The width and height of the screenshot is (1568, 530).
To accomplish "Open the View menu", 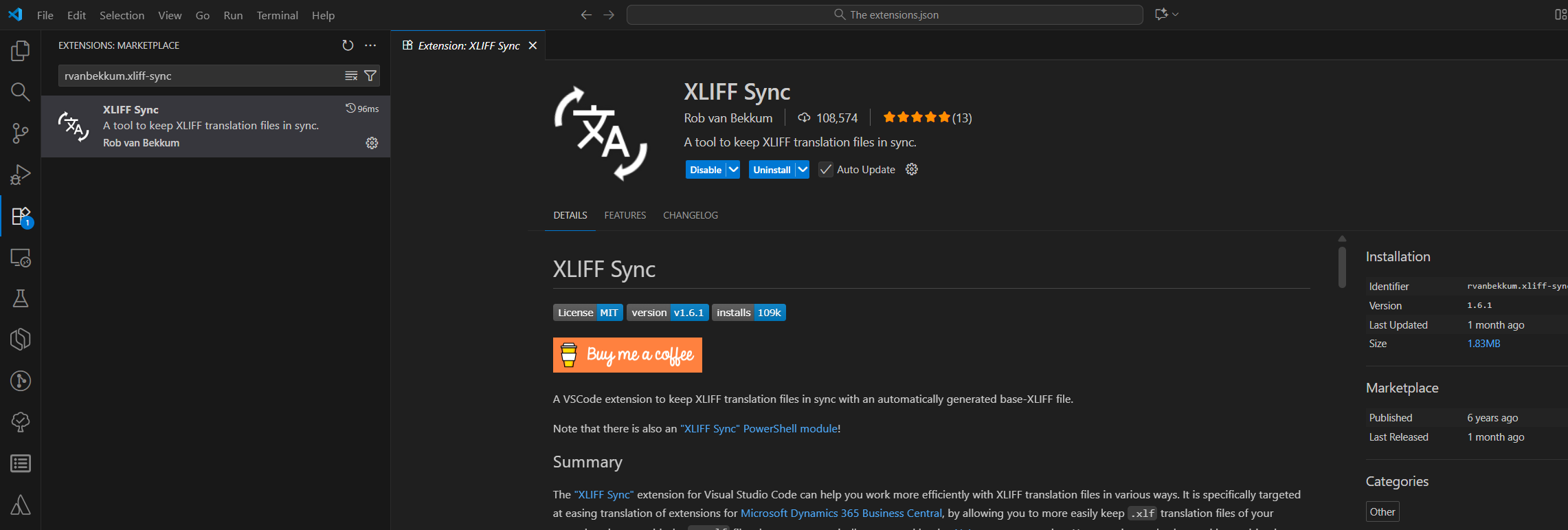I will click(170, 15).
